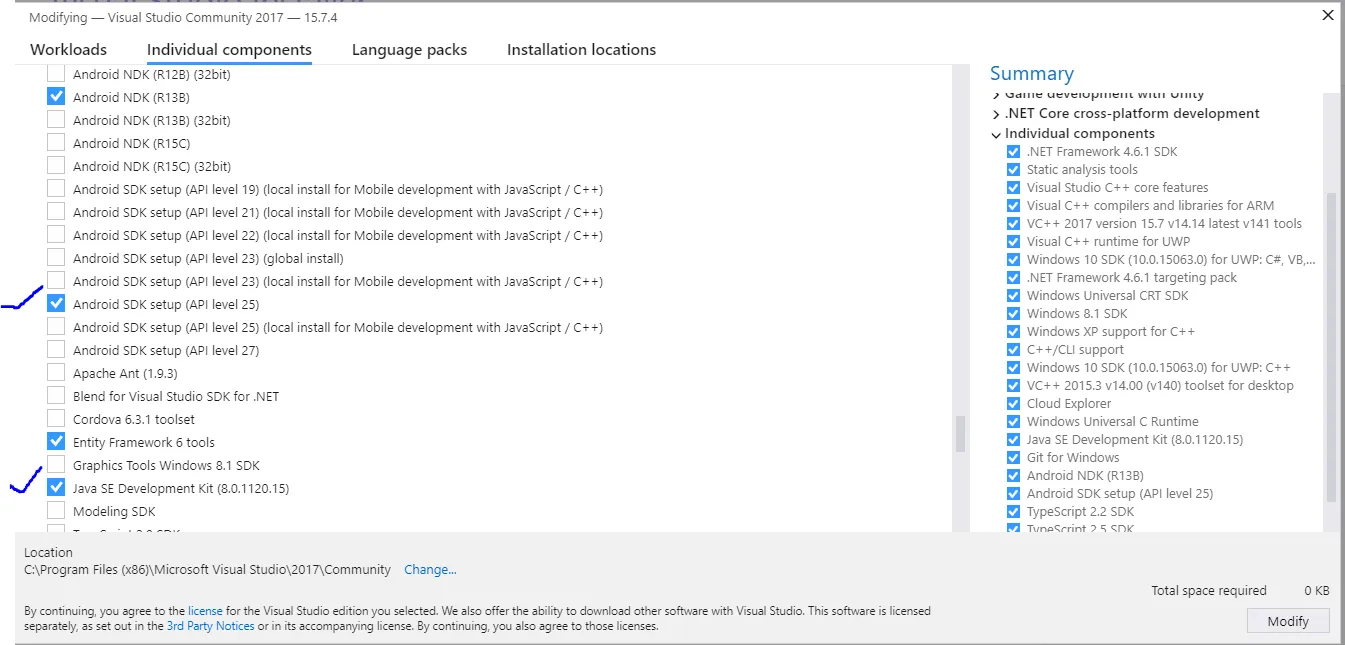Uncheck Java SE Development Kit in Summary
This screenshot has width=1345, height=645.
click(1013, 440)
